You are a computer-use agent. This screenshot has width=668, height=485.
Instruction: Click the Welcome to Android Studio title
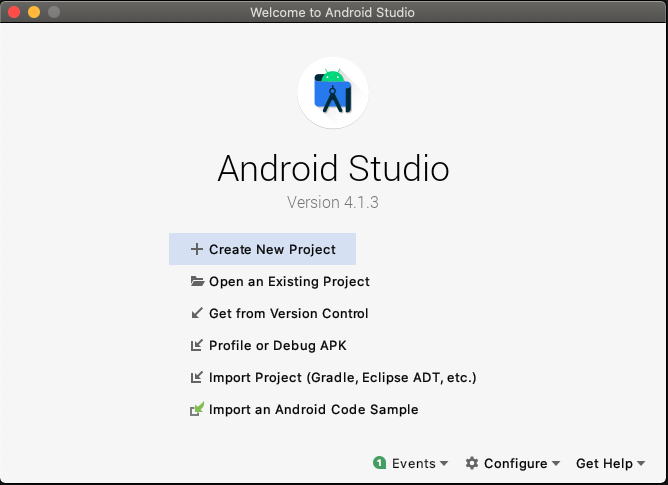(x=332, y=12)
